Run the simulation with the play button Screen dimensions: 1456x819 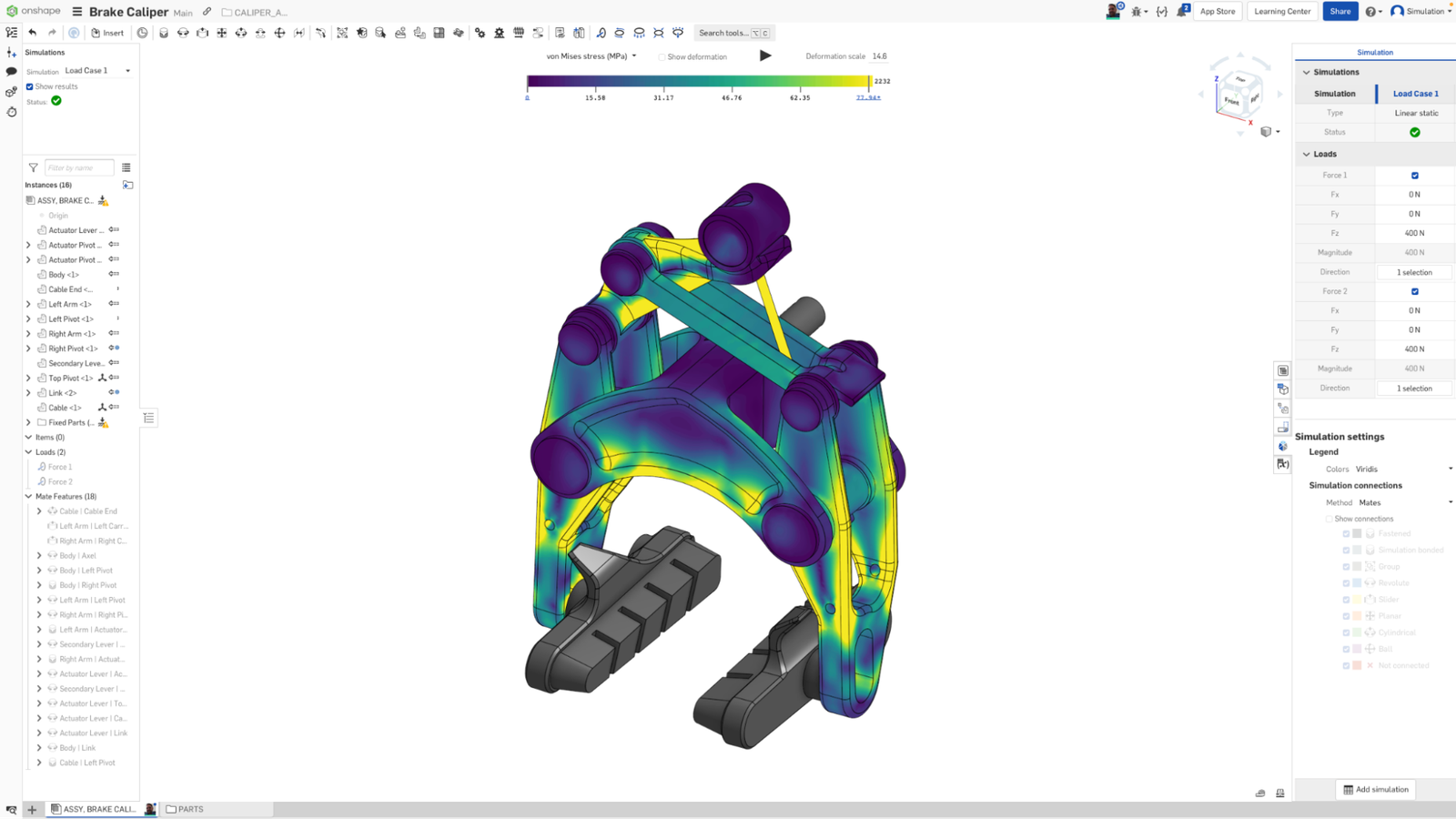point(765,56)
